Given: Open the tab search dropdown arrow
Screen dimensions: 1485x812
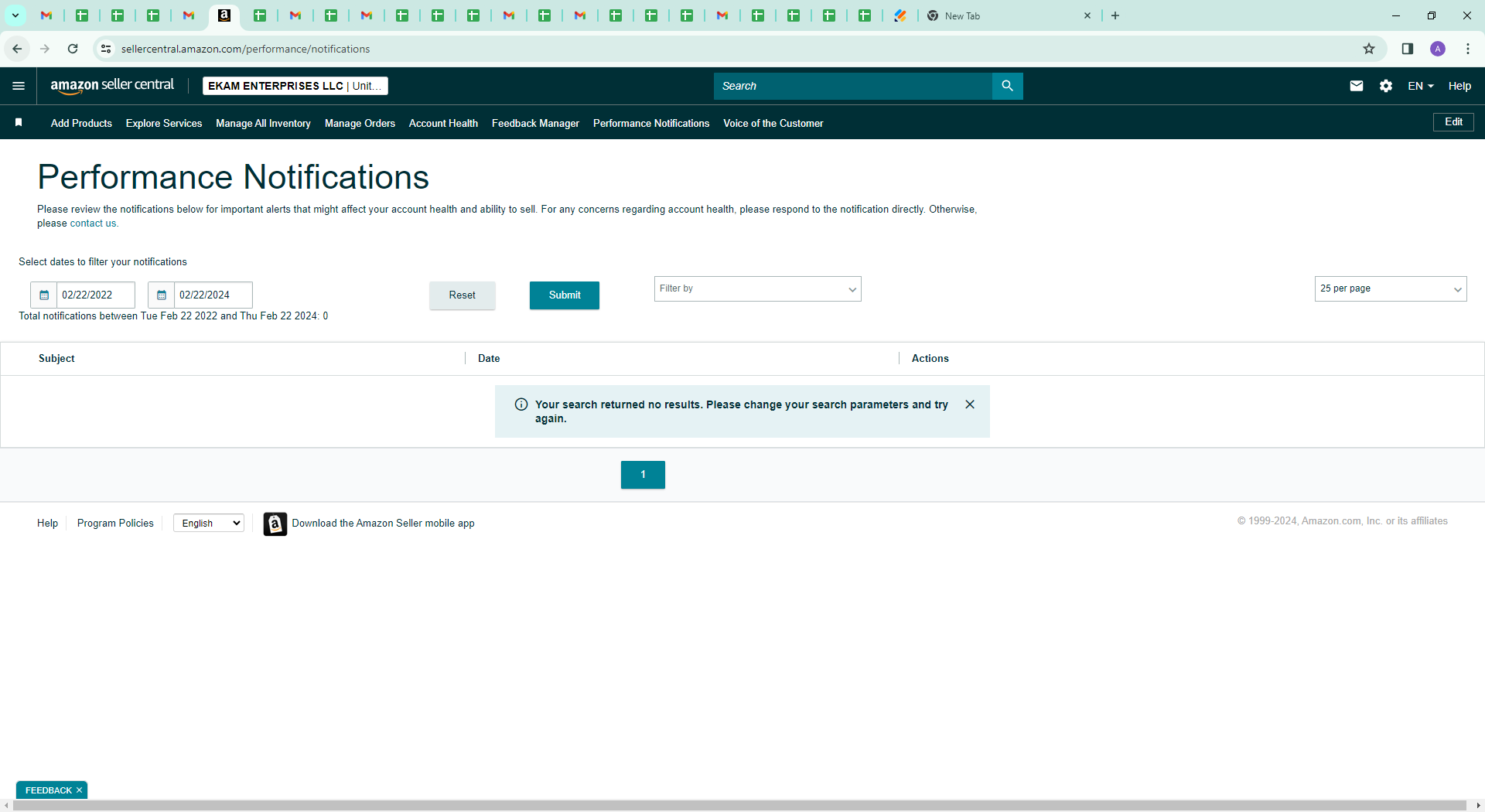Looking at the screenshot, I should [x=15, y=15].
